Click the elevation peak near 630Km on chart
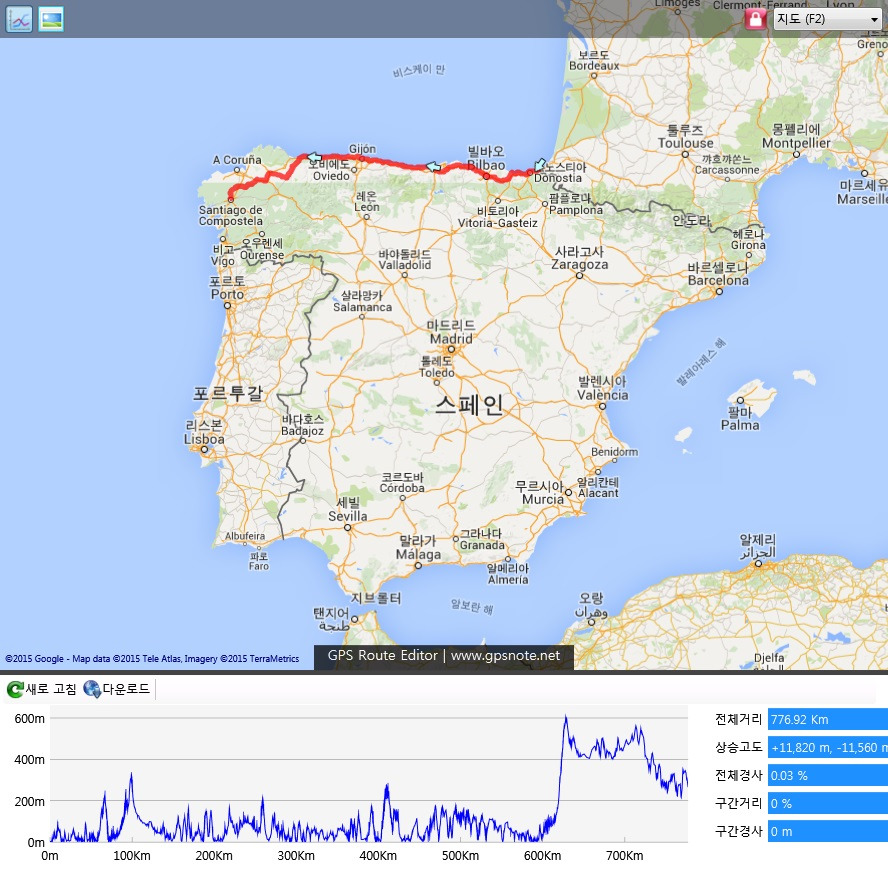Image resolution: width=888 pixels, height=882 pixels. point(565,718)
